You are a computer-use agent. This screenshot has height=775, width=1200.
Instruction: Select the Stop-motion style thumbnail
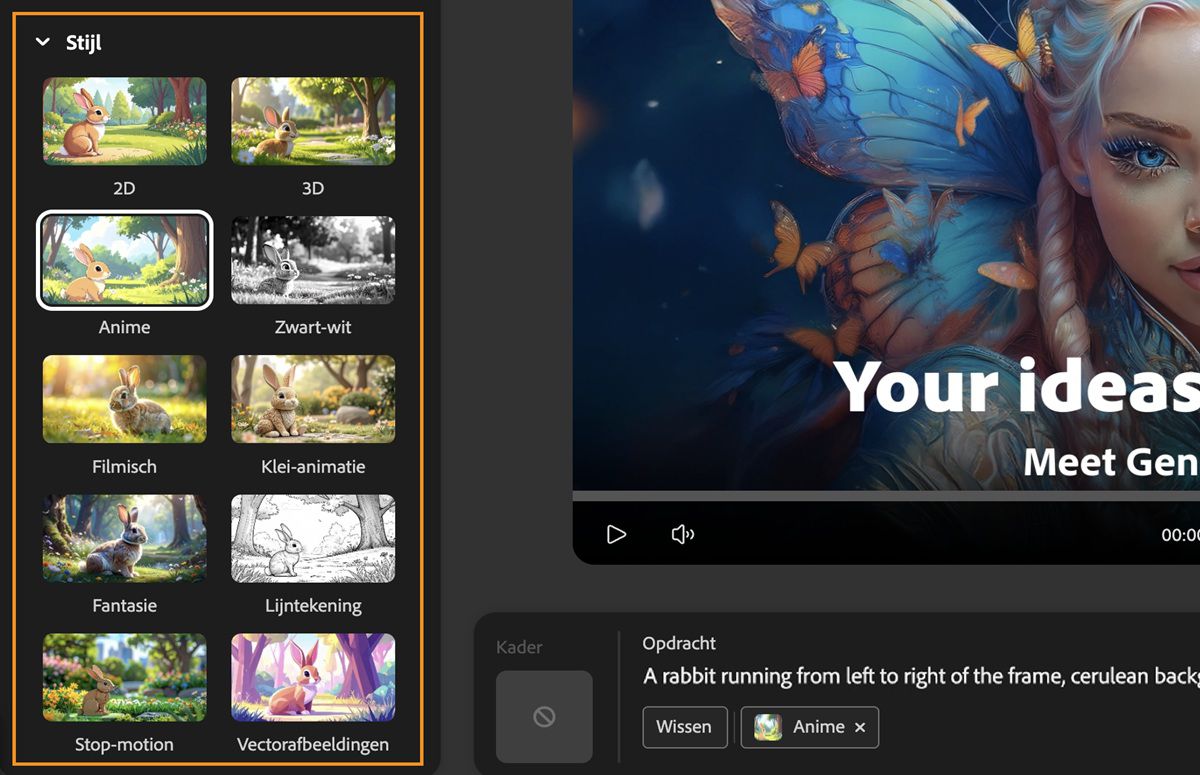coord(125,677)
